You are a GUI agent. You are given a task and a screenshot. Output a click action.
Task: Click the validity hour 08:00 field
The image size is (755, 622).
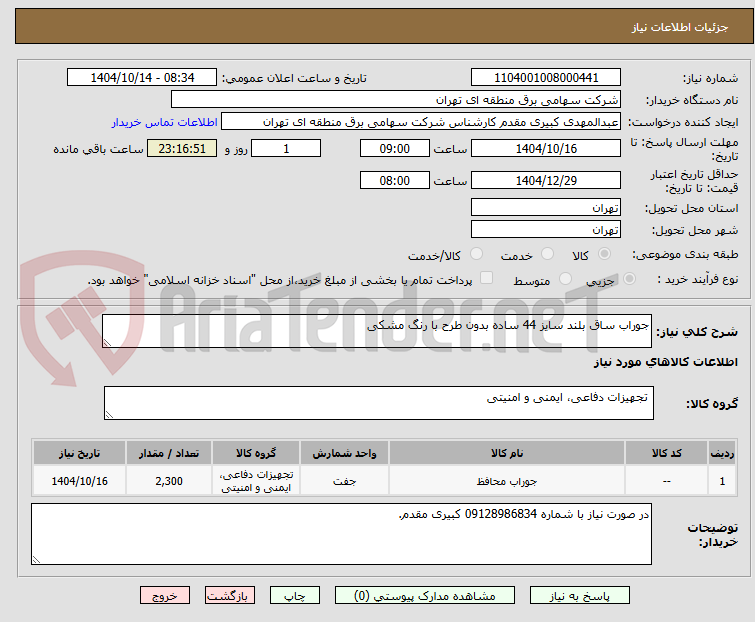[395, 180]
